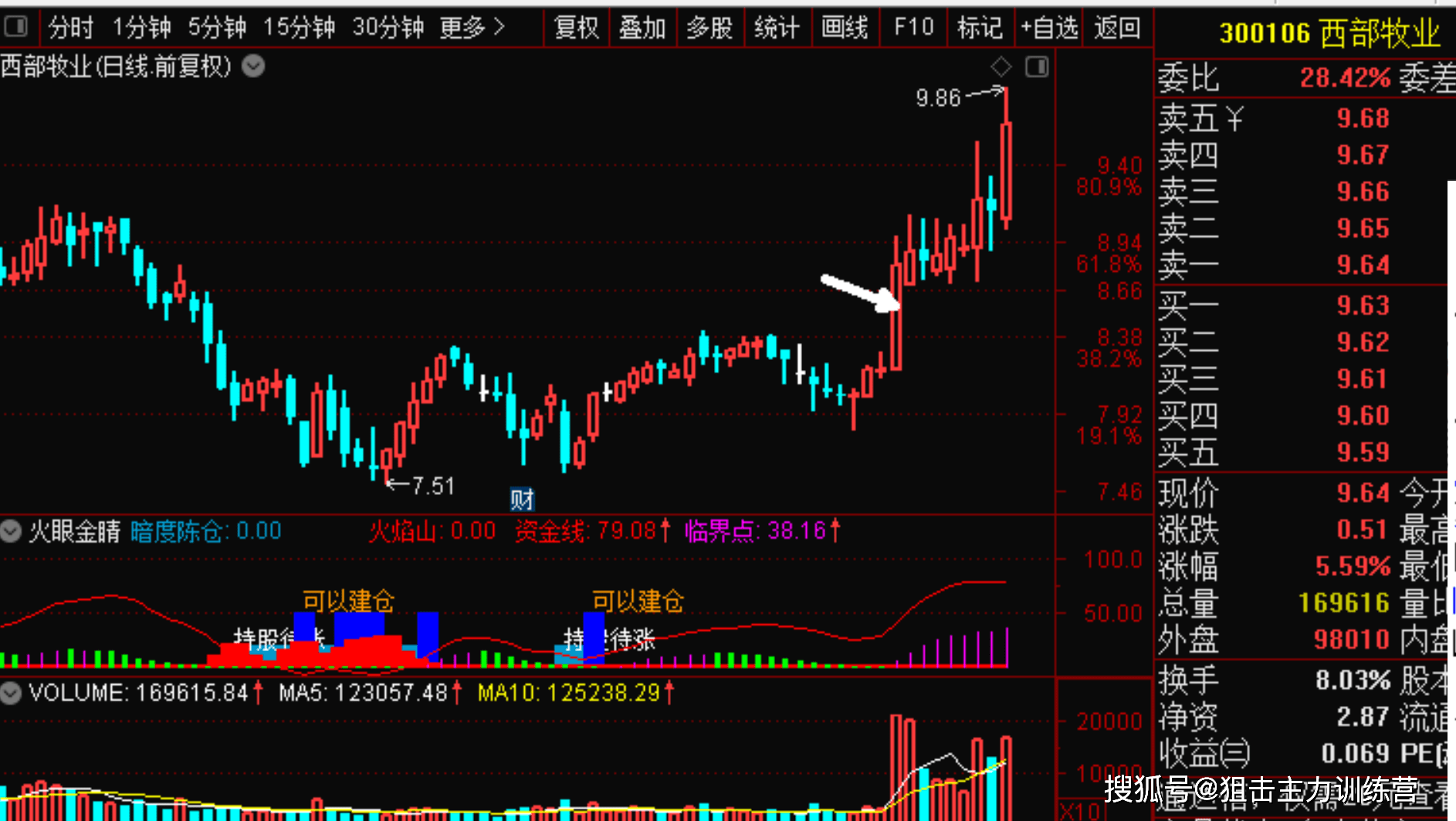
Task: Click the 涨幅 value 5.59%
Action: (1353, 566)
